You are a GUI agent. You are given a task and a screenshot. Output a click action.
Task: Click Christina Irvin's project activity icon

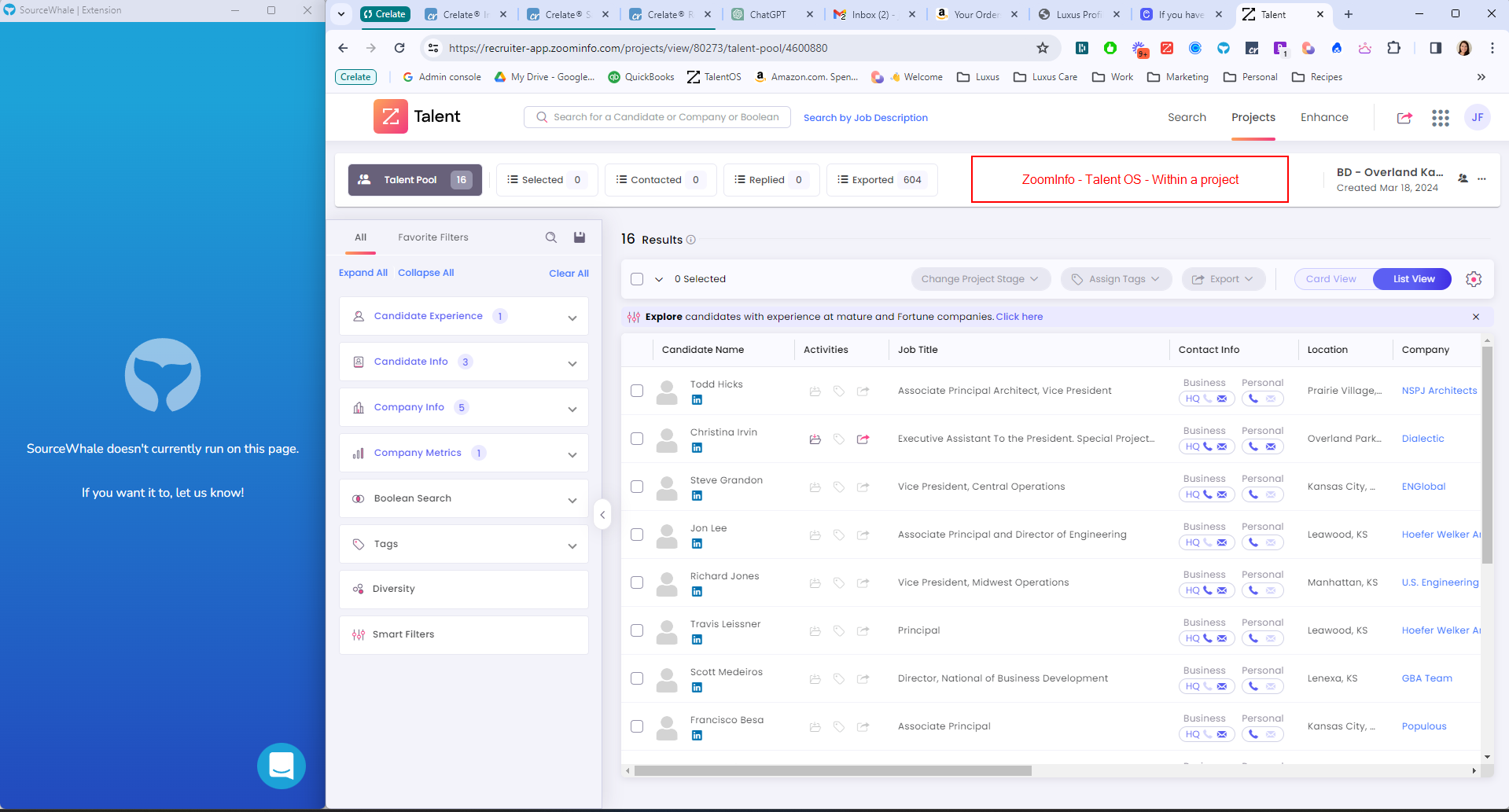point(815,439)
